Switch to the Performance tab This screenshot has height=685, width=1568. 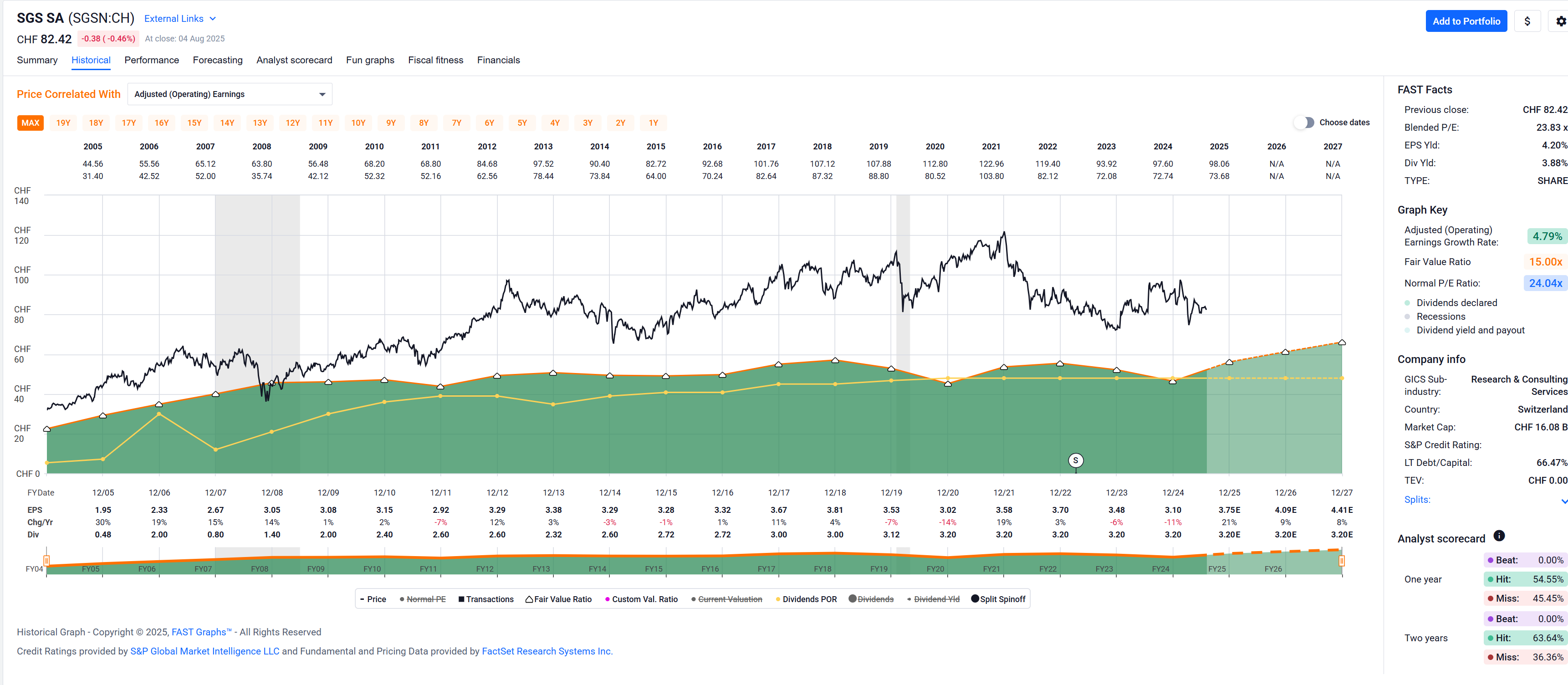152,60
